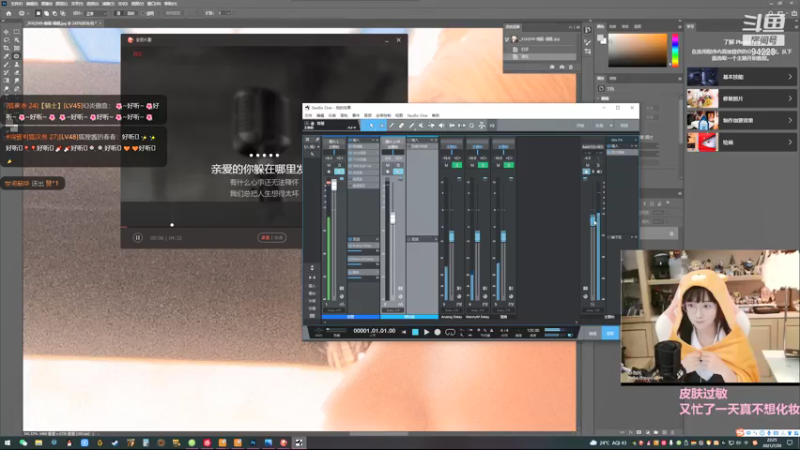
Task: Solo the first mixer channel in Studio One
Action: (x=339, y=165)
